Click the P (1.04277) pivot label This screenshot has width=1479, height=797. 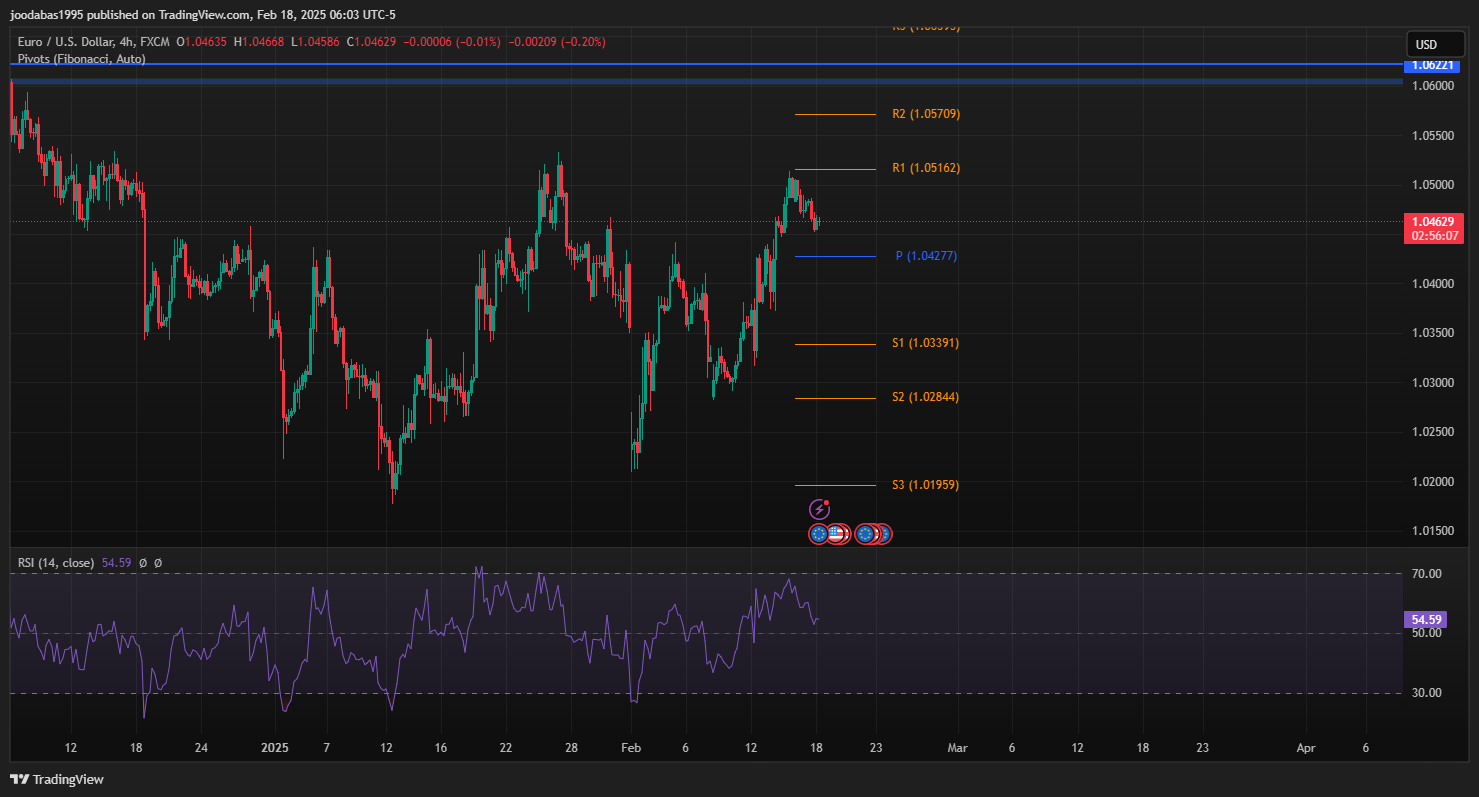[926, 256]
